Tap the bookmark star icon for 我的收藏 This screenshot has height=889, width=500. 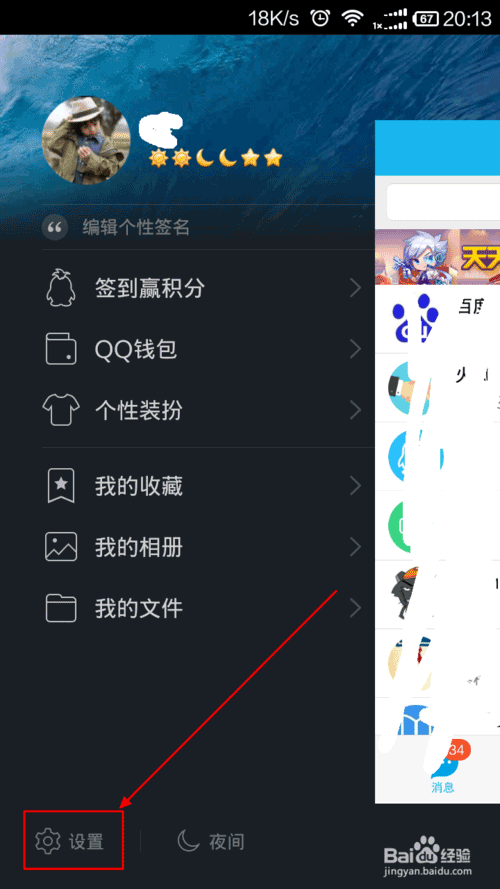[x=61, y=486]
